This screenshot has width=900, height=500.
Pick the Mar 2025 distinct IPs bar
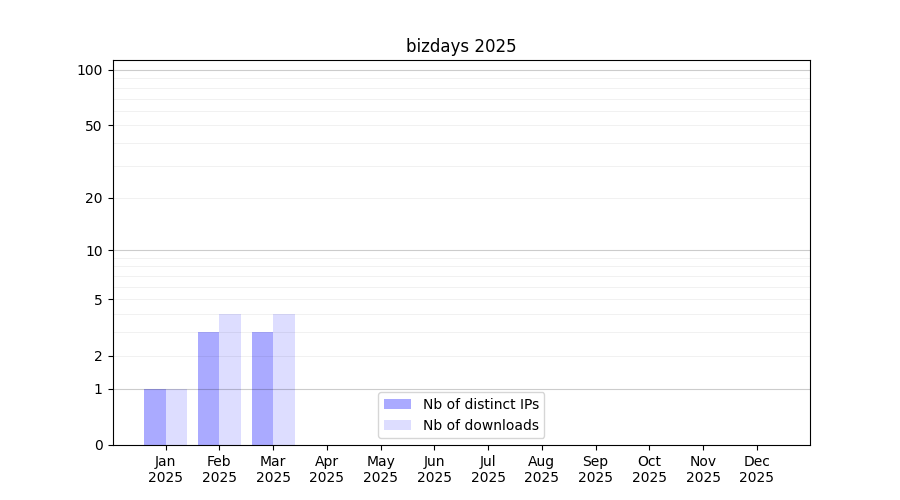(262, 388)
